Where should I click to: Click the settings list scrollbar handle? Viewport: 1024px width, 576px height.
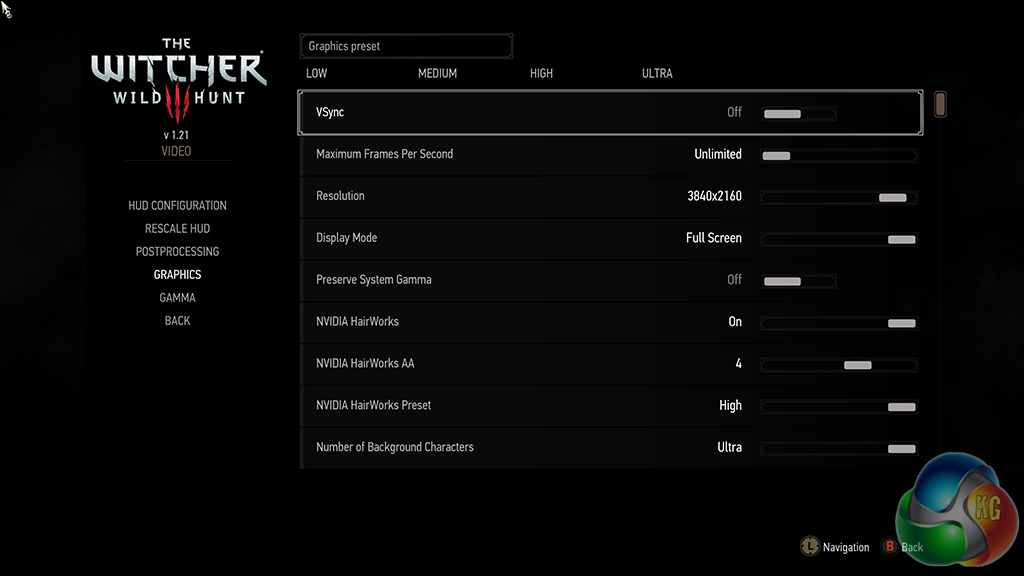(940, 104)
